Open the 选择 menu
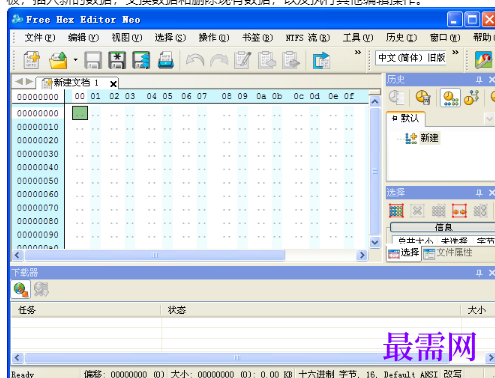The width and height of the screenshot is (495, 378). pos(170,38)
